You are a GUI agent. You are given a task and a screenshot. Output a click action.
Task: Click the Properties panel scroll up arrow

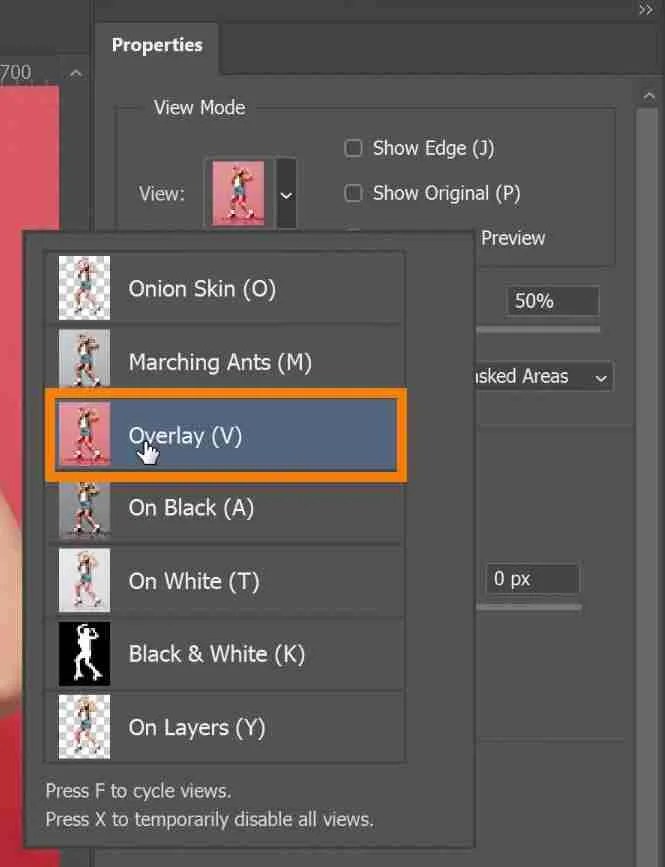[648, 97]
